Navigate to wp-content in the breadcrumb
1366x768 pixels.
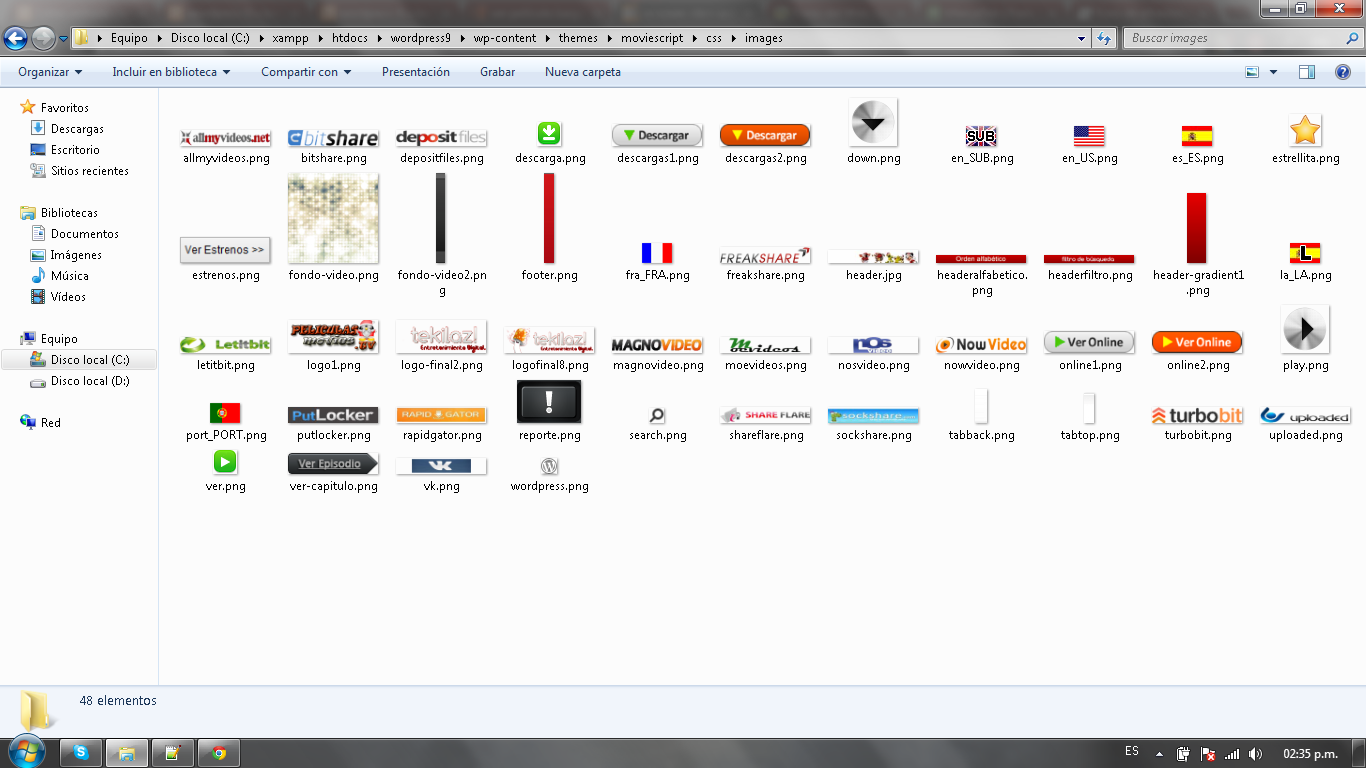click(505, 38)
